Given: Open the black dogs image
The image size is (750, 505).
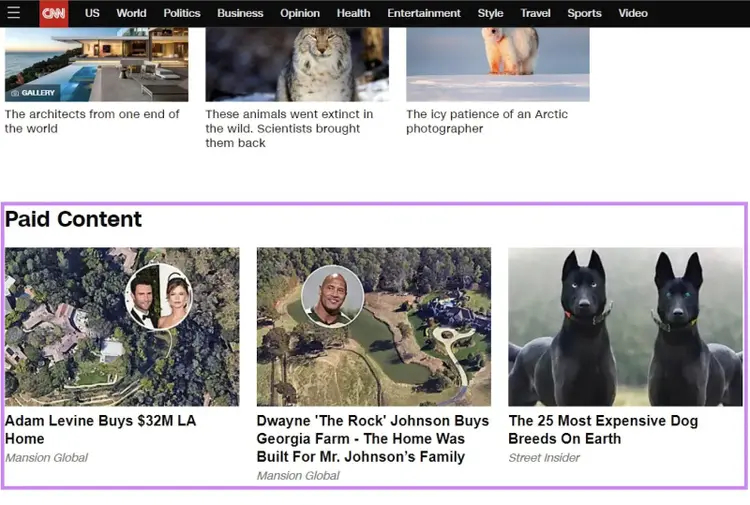Looking at the screenshot, I should 625,327.
